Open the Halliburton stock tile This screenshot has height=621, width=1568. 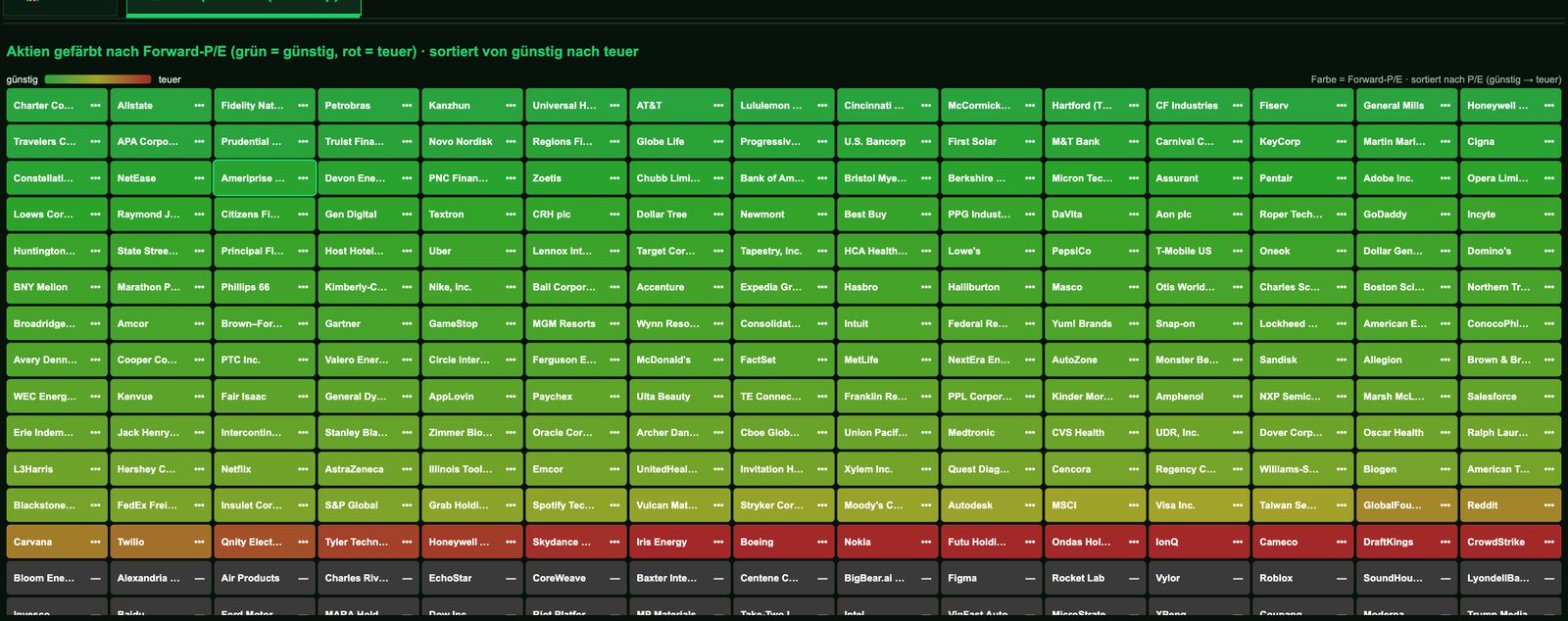[990, 287]
